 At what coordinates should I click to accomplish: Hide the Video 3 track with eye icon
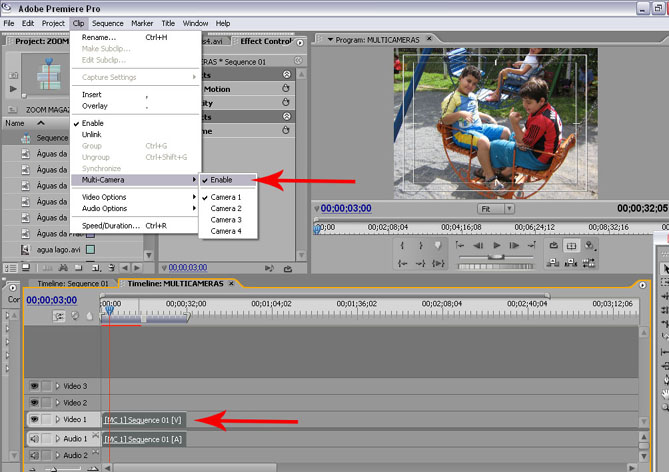click(34, 386)
